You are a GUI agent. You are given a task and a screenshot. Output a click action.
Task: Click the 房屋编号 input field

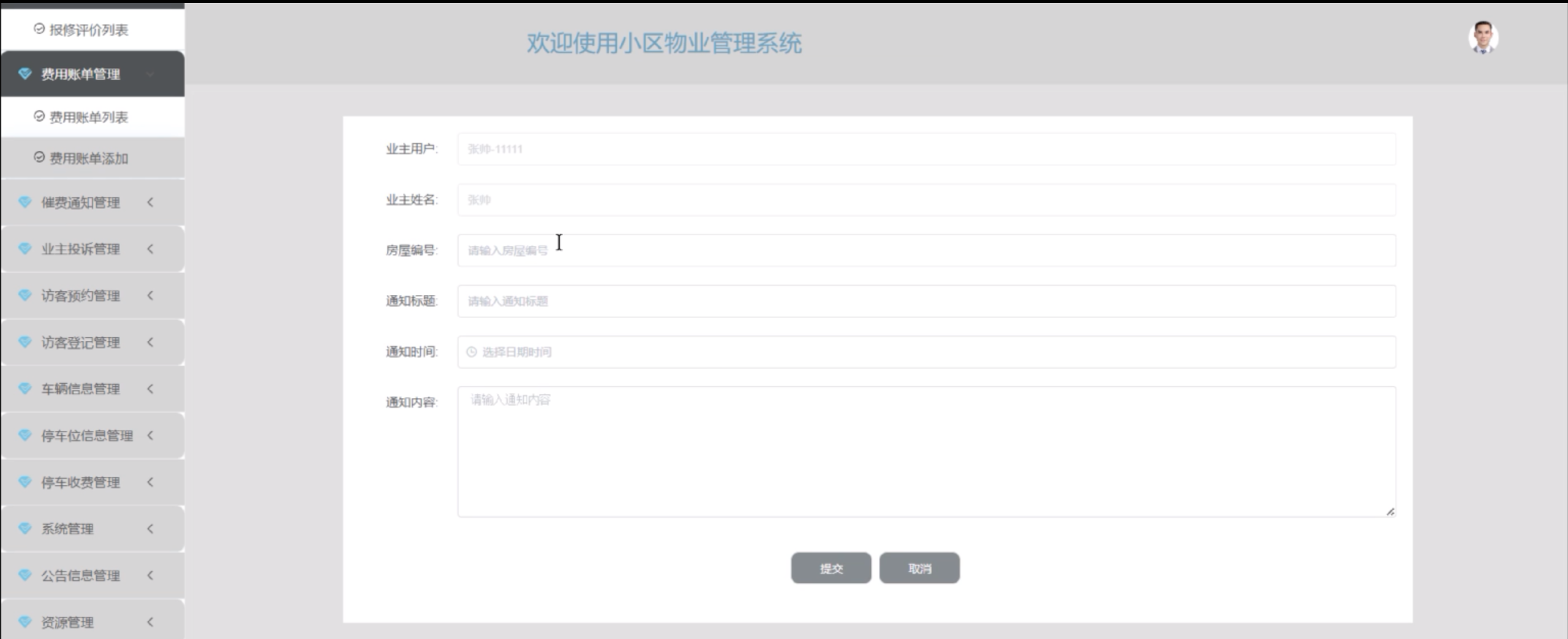click(x=919, y=250)
